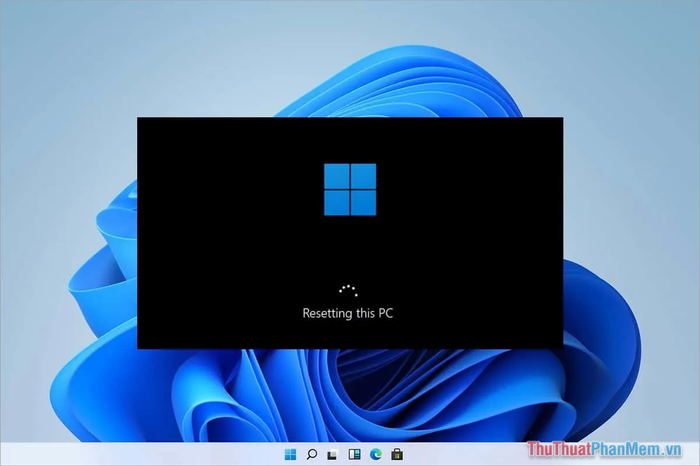The width and height of the screenshot is (700, 466).
Task: Open Search from the taskbar
Action: click(312, 454)
